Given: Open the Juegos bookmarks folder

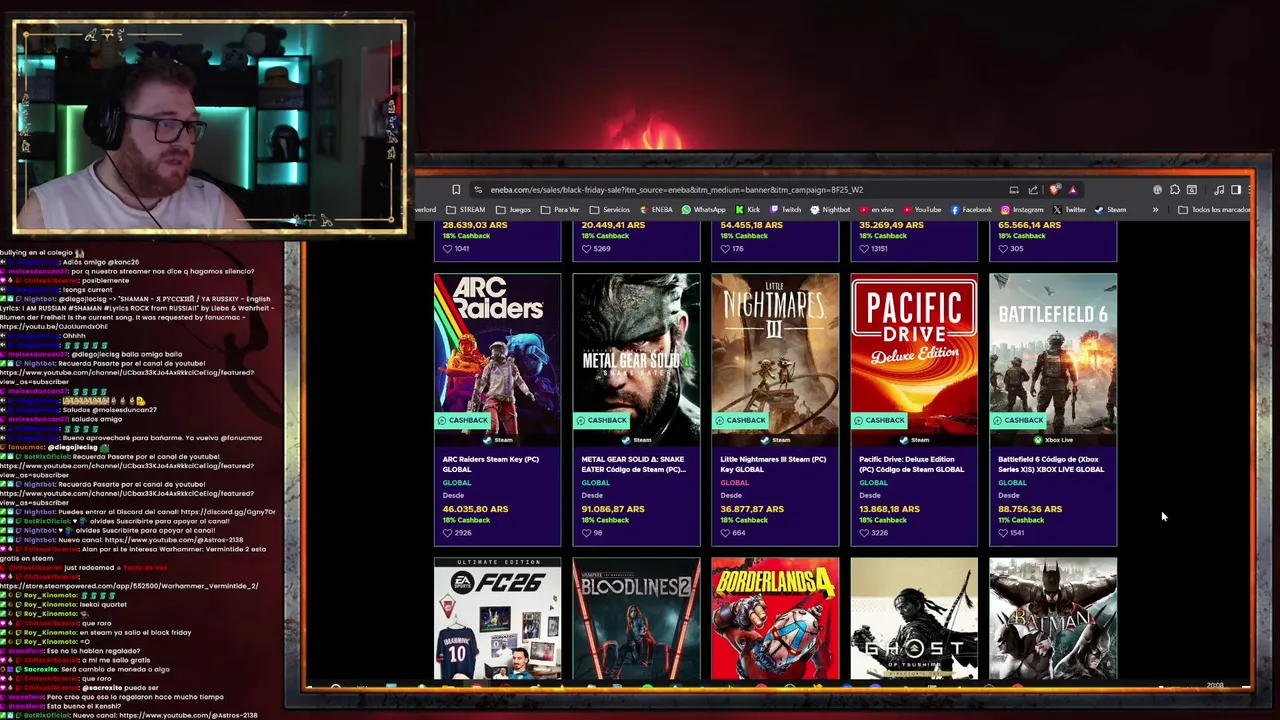Looking at the screenshot, I should pos(513,210).
